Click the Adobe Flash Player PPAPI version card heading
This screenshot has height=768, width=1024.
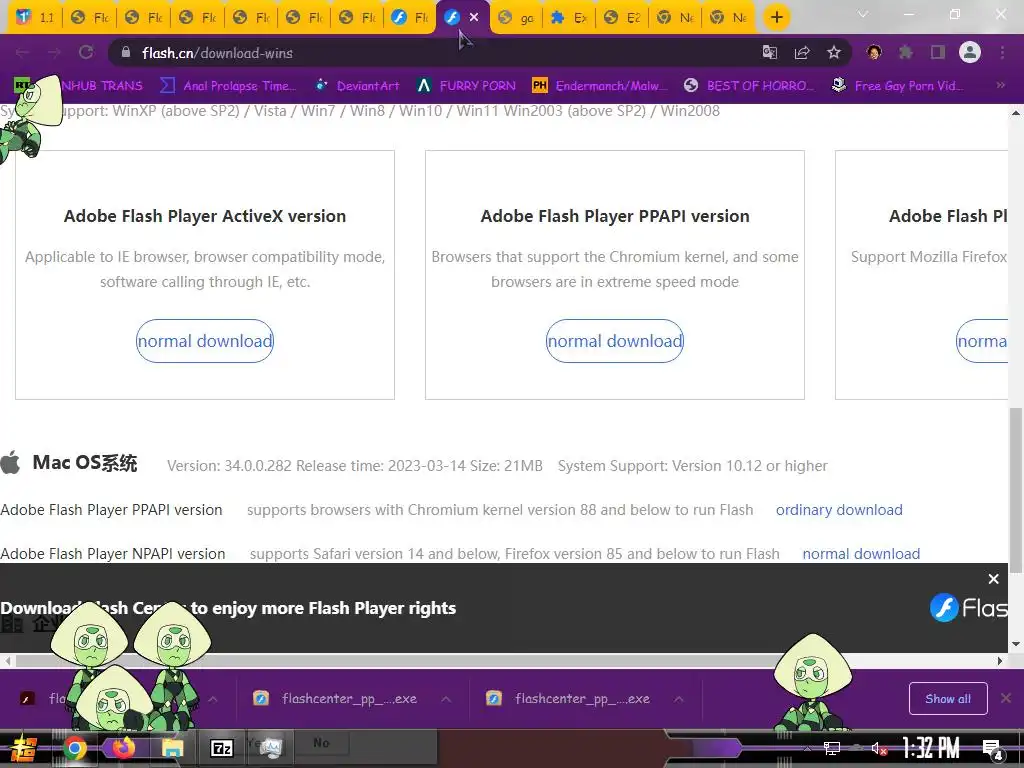(x=615, y=216)
